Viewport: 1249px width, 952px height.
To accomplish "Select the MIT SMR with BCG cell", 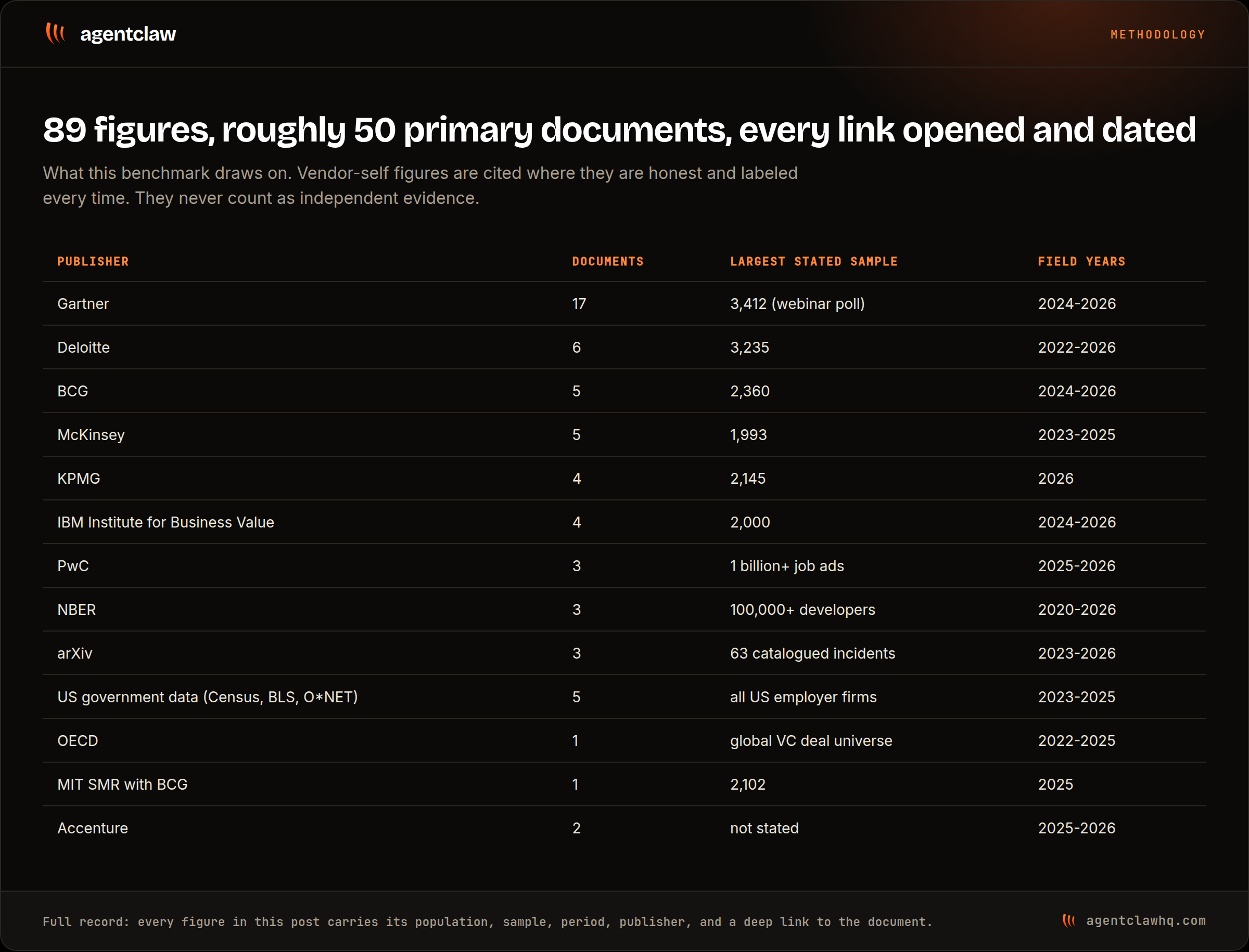I will point(122,784).
